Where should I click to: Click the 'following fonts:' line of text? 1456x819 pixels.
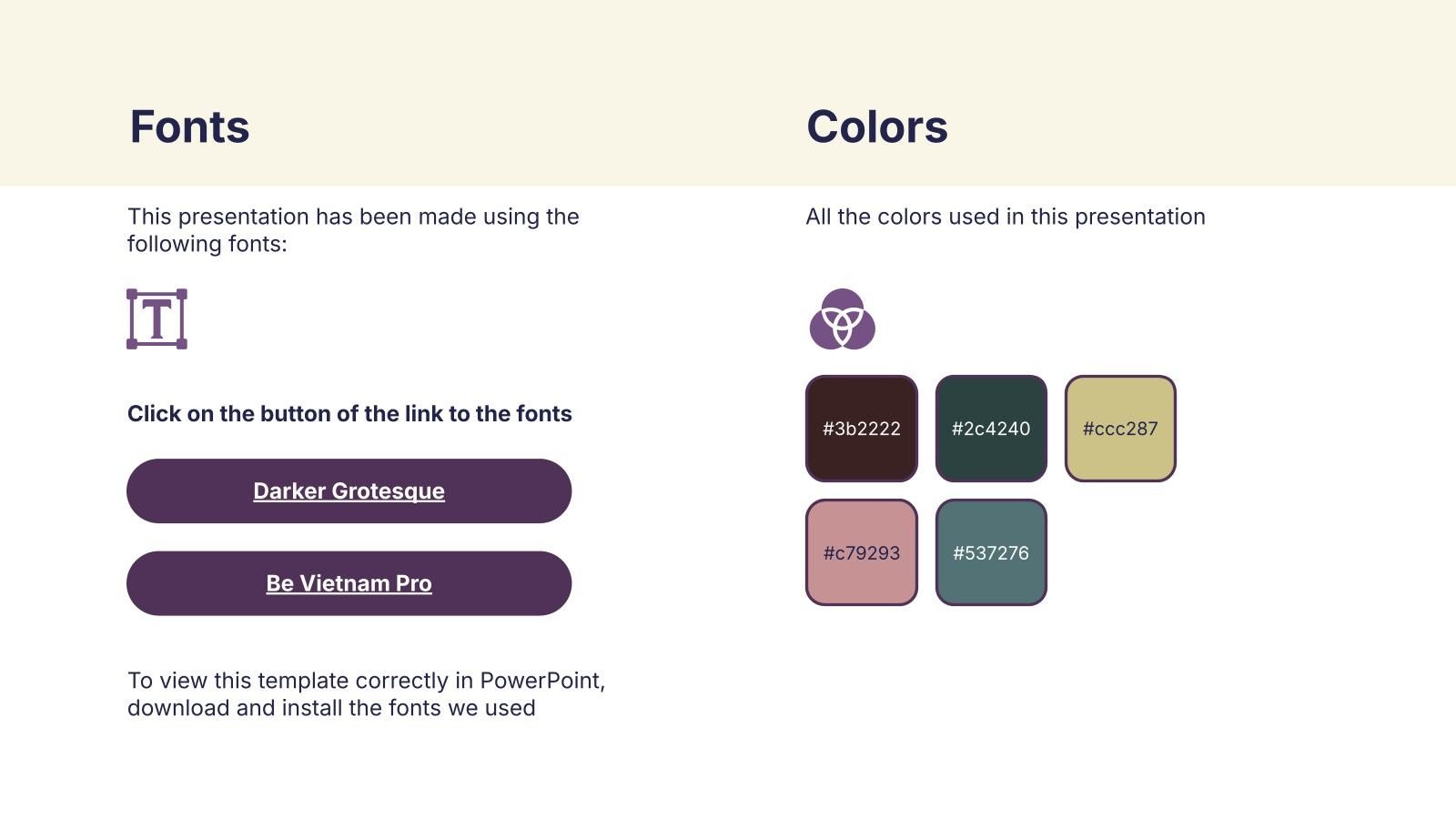click(x=207, y=244)
